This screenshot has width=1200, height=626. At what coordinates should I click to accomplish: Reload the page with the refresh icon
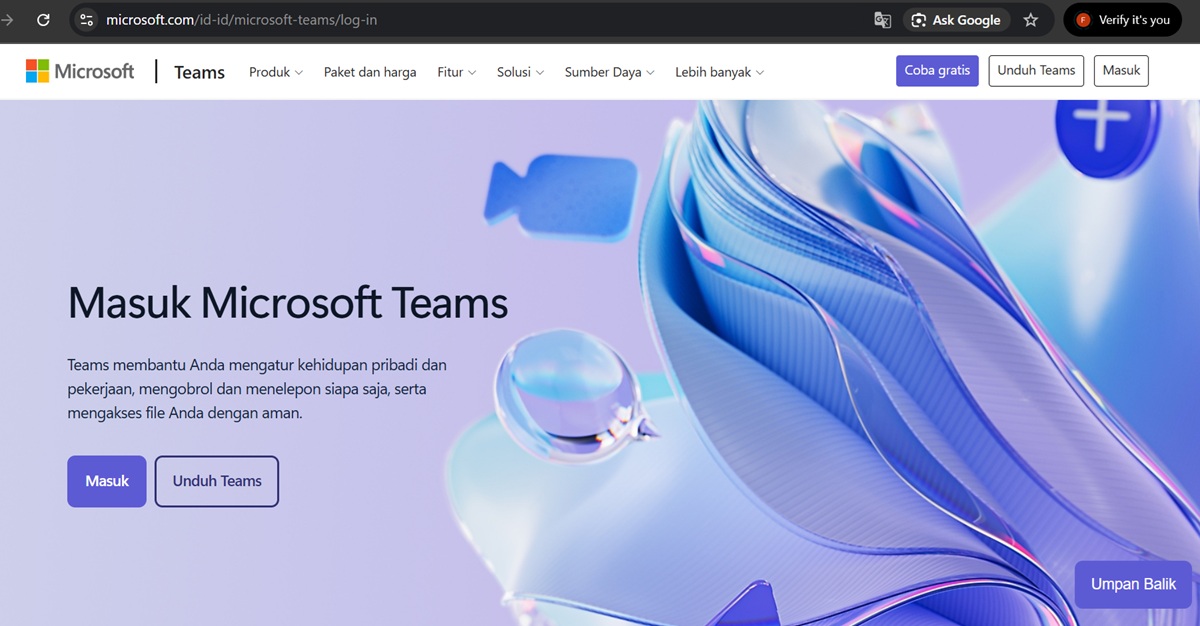coord(43,20)
